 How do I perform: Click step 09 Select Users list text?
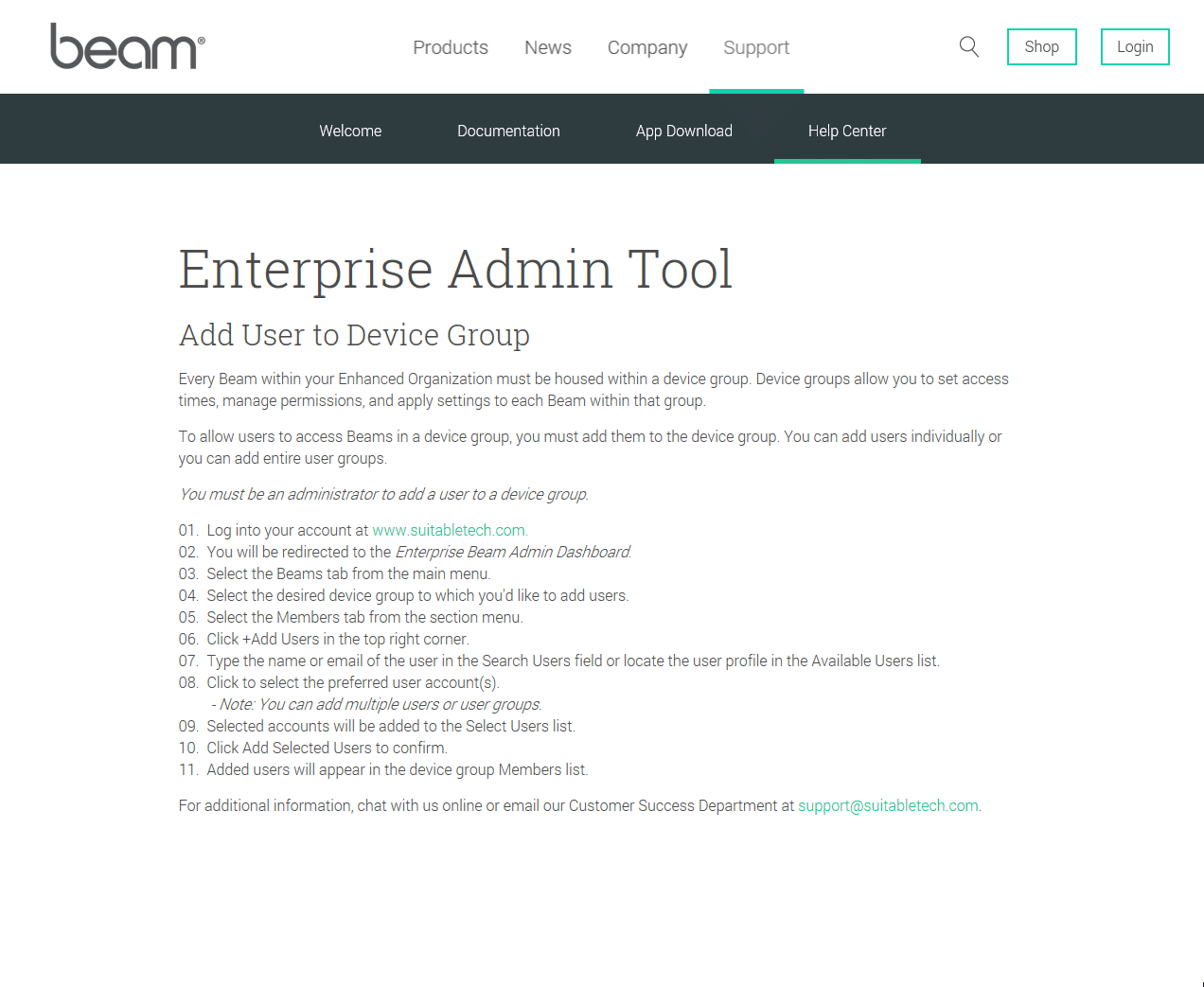377,726
